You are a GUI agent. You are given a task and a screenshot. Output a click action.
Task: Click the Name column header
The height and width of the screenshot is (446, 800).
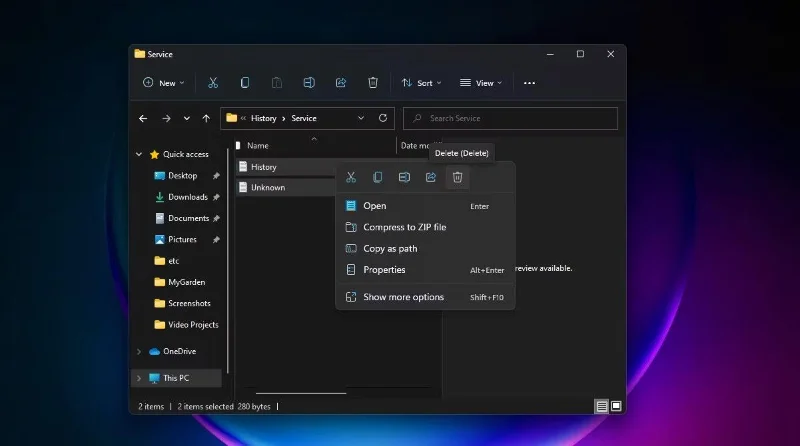tap(258, 145)
